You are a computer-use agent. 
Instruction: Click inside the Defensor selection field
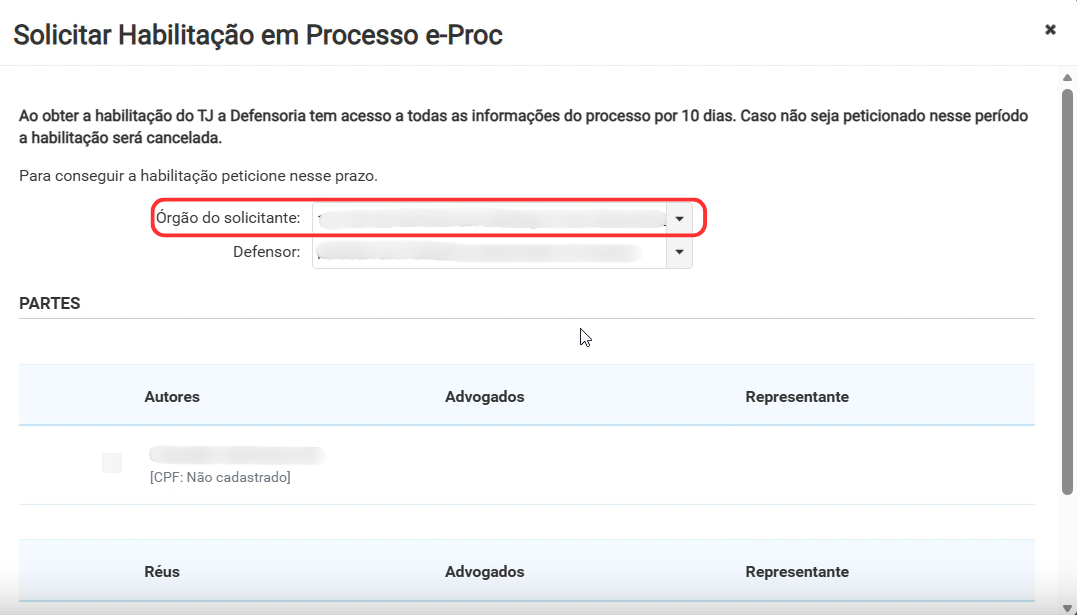489,252
